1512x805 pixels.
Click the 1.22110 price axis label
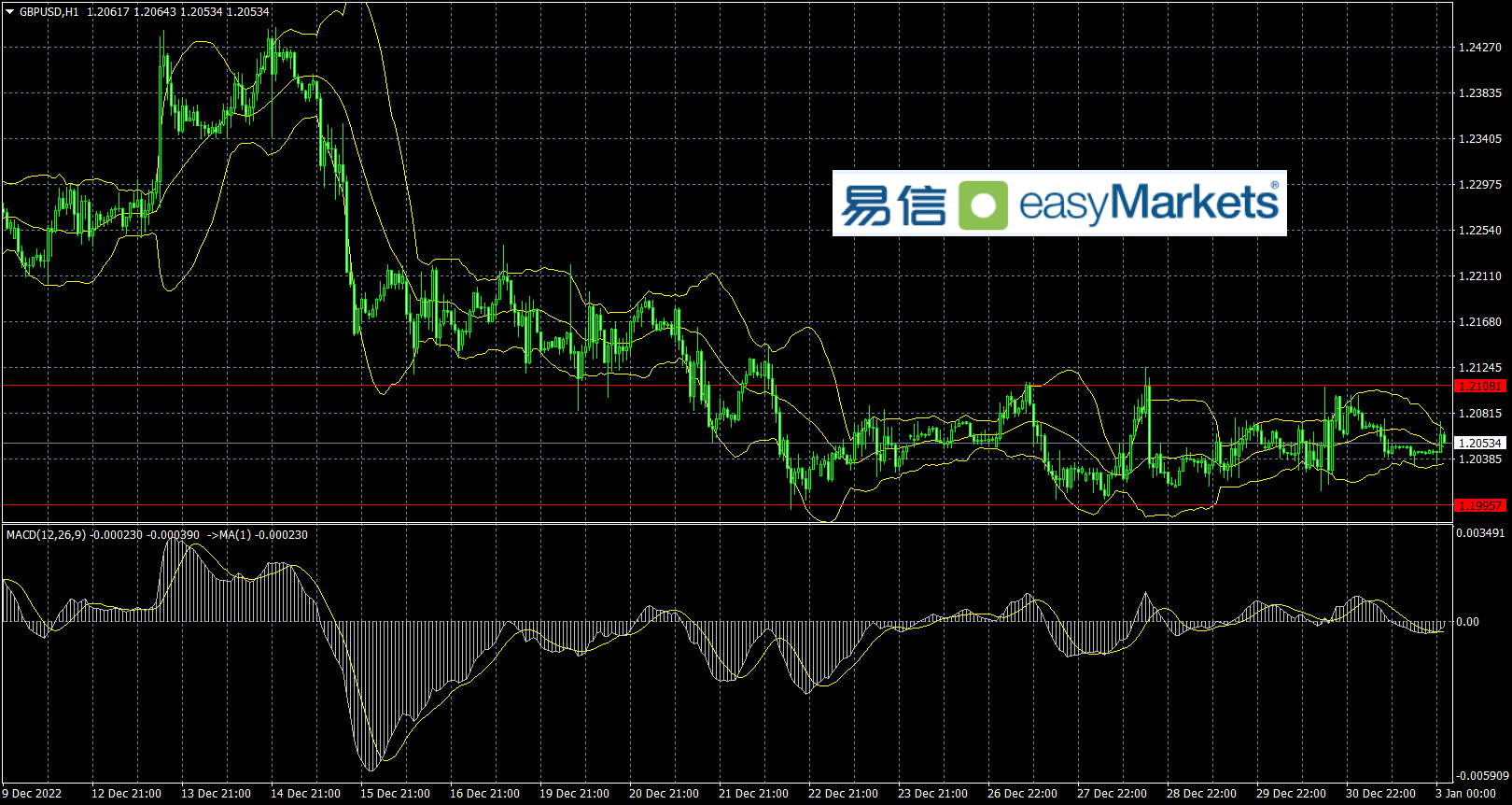click(1480, 276)
